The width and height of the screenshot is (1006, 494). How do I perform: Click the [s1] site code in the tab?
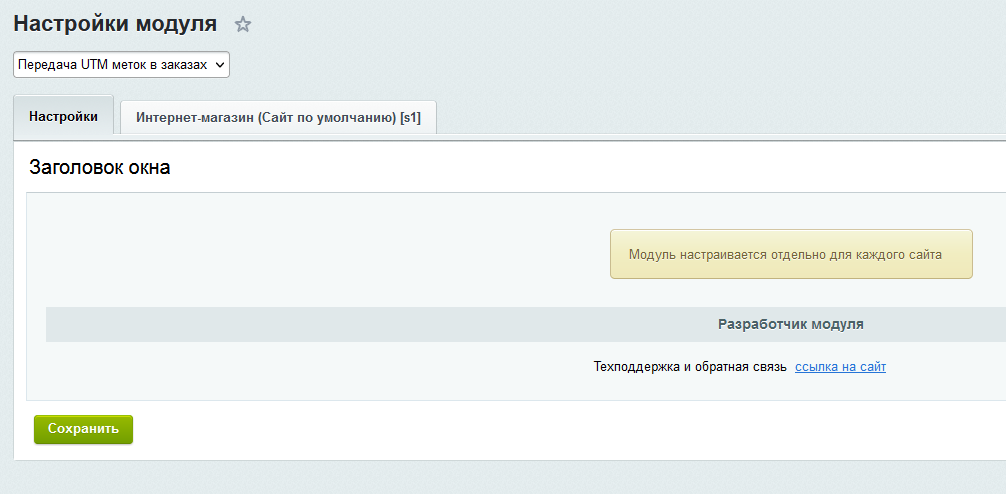[x=410, y=118]
